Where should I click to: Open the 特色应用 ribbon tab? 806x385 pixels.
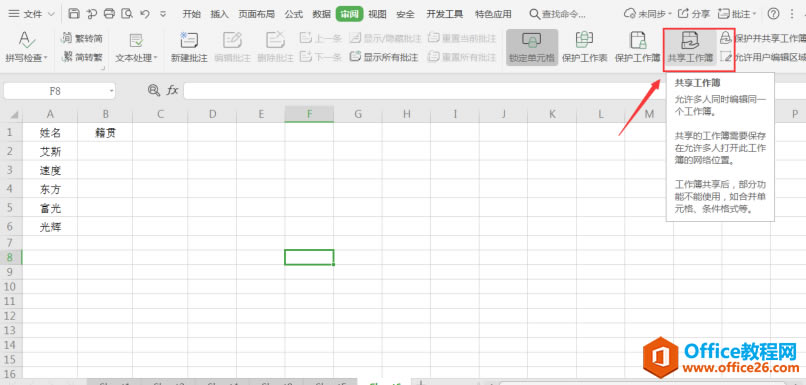click(x=493, y=14)
